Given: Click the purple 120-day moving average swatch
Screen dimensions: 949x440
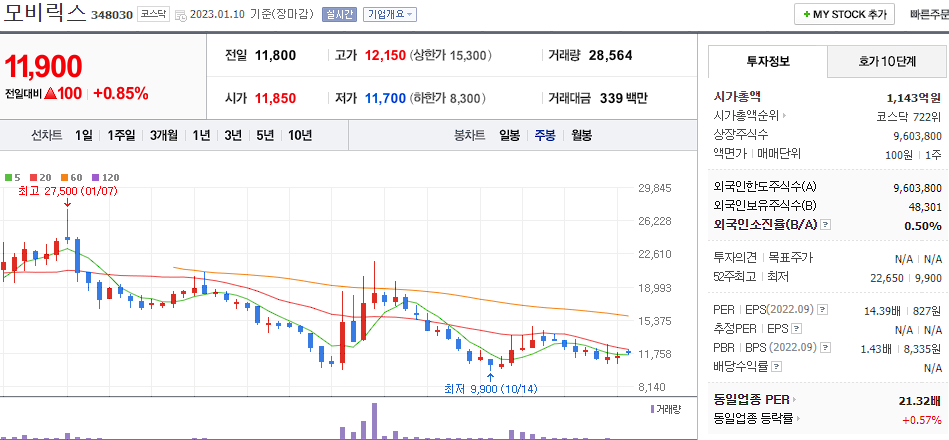Looking at the screenshot, I should coord(95,178).
